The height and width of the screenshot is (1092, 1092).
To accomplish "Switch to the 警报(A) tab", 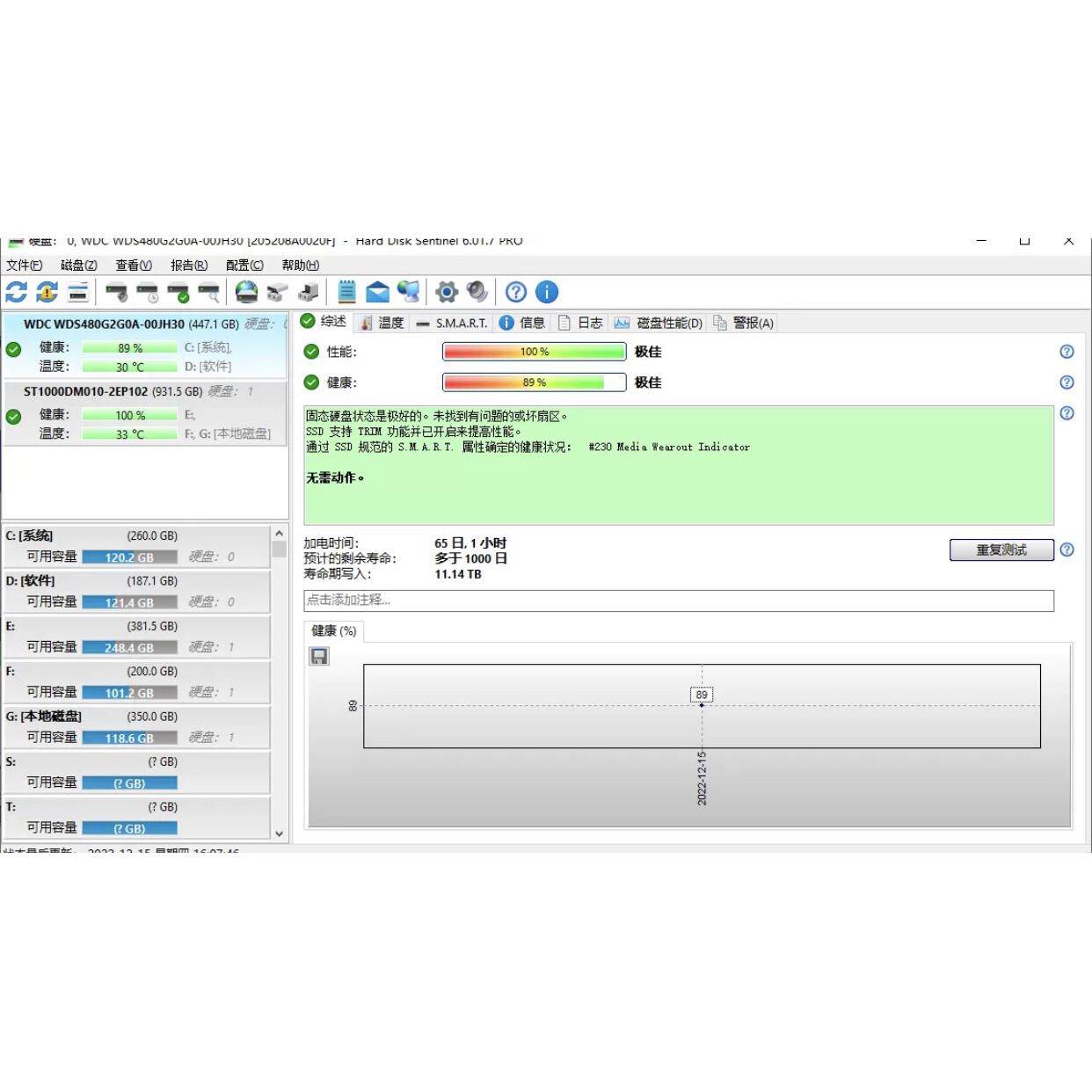I will (x=744, y=323).
